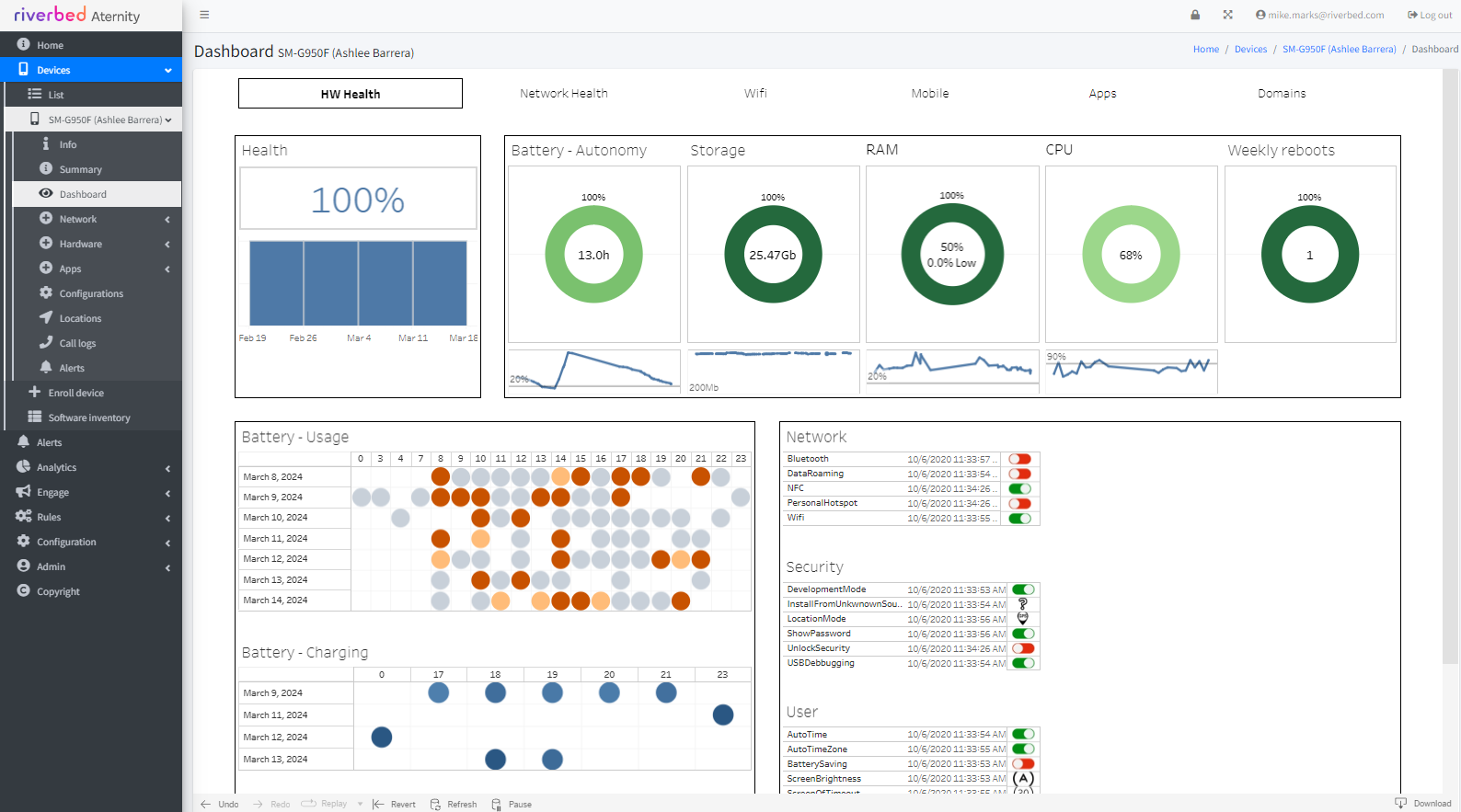Image resolution: width=1461 pixels, height=812 pixels.
Task: Click the Download icon at bottom right
Action: (1400, 803)
